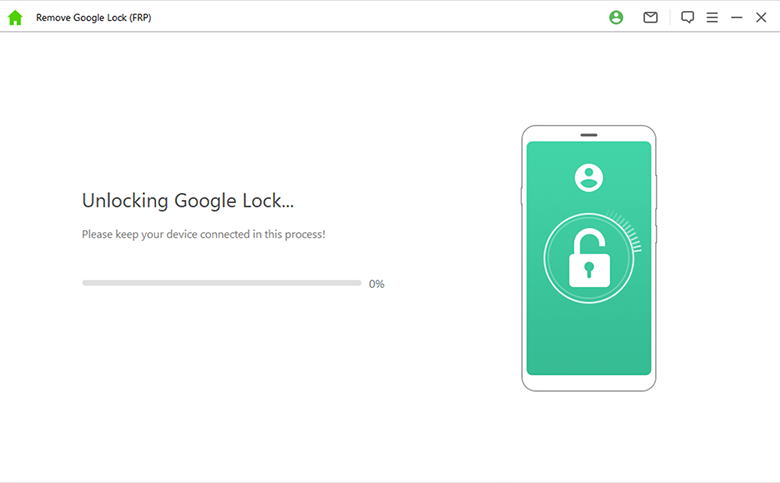Click the Unlocking Google Lock heading
780x483 pixels.
coord(188,200)
